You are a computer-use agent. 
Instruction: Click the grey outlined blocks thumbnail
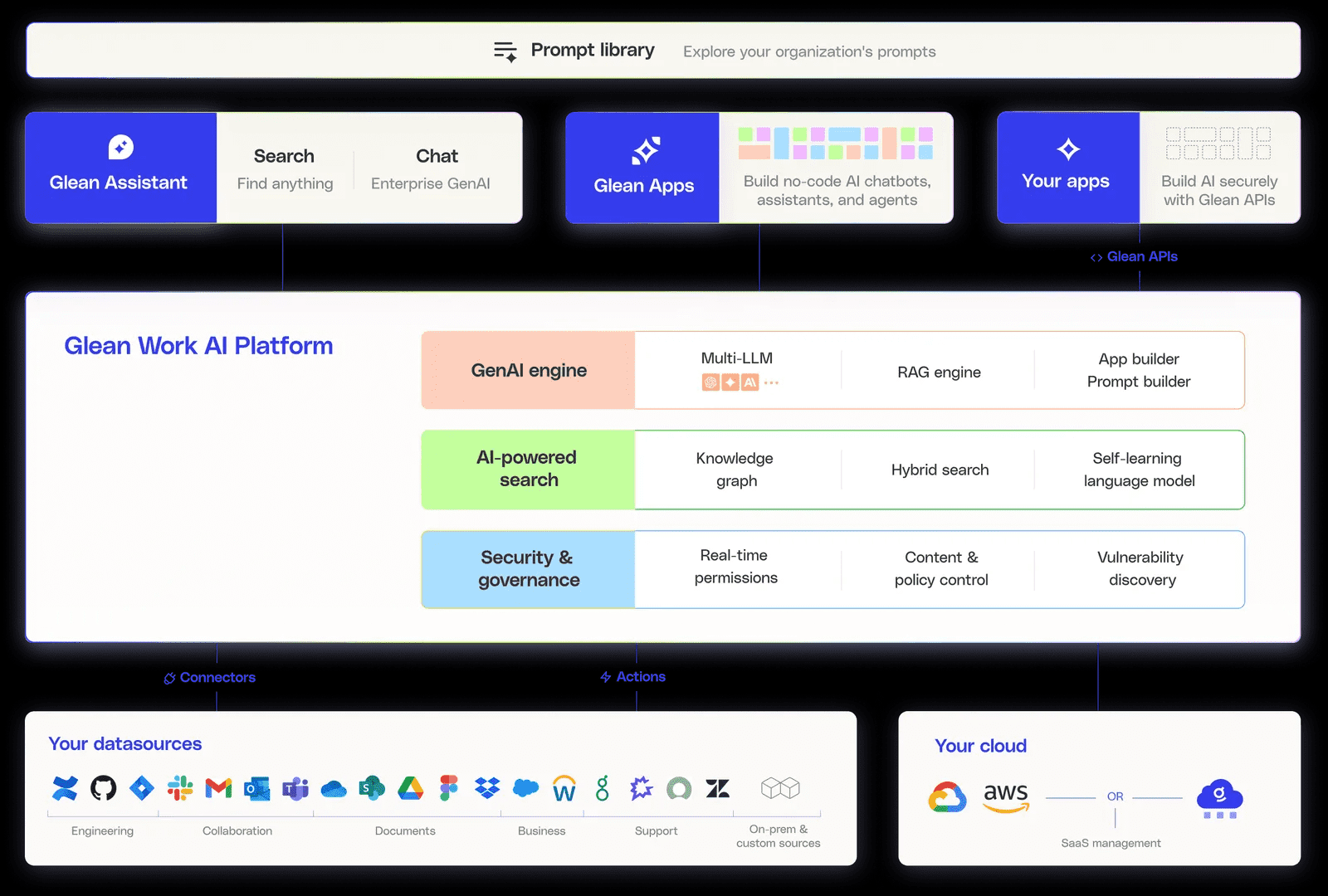[1218, 144]
